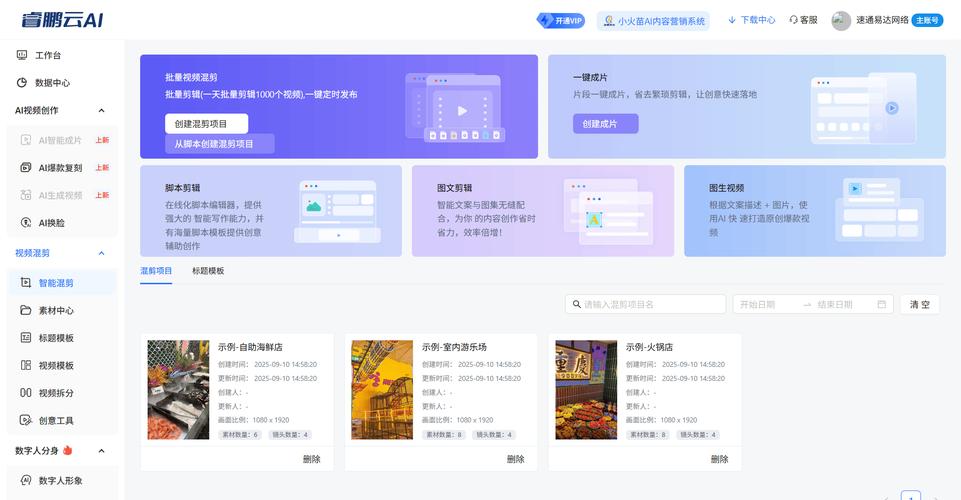Image resolution: width=961 pixels, height=500 pixels.
Task: Open the 视频模板 sidebar icon
Action: [26, 365]
